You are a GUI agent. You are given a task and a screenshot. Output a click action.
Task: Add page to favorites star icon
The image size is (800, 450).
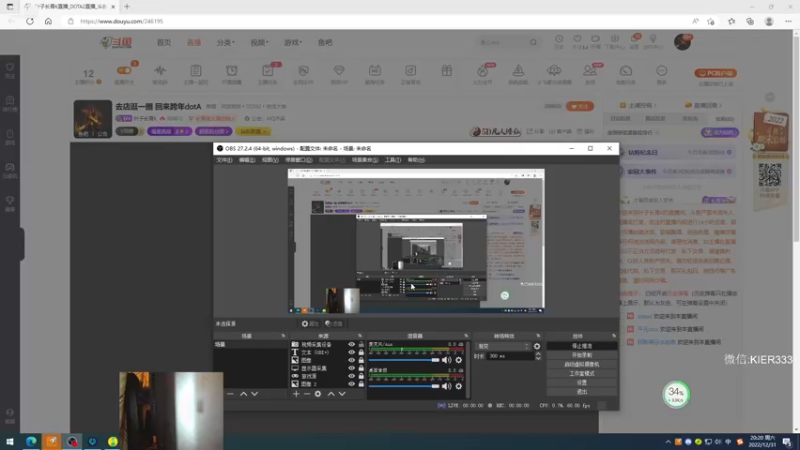pyautogui.click(x=711, y=21)
